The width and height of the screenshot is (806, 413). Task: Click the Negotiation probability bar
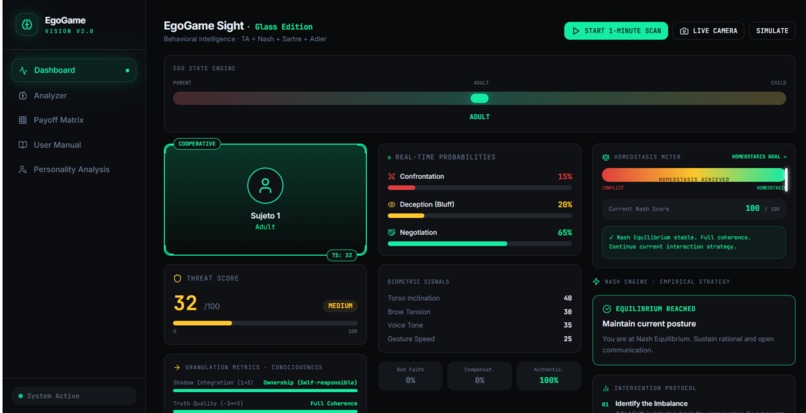480,244
